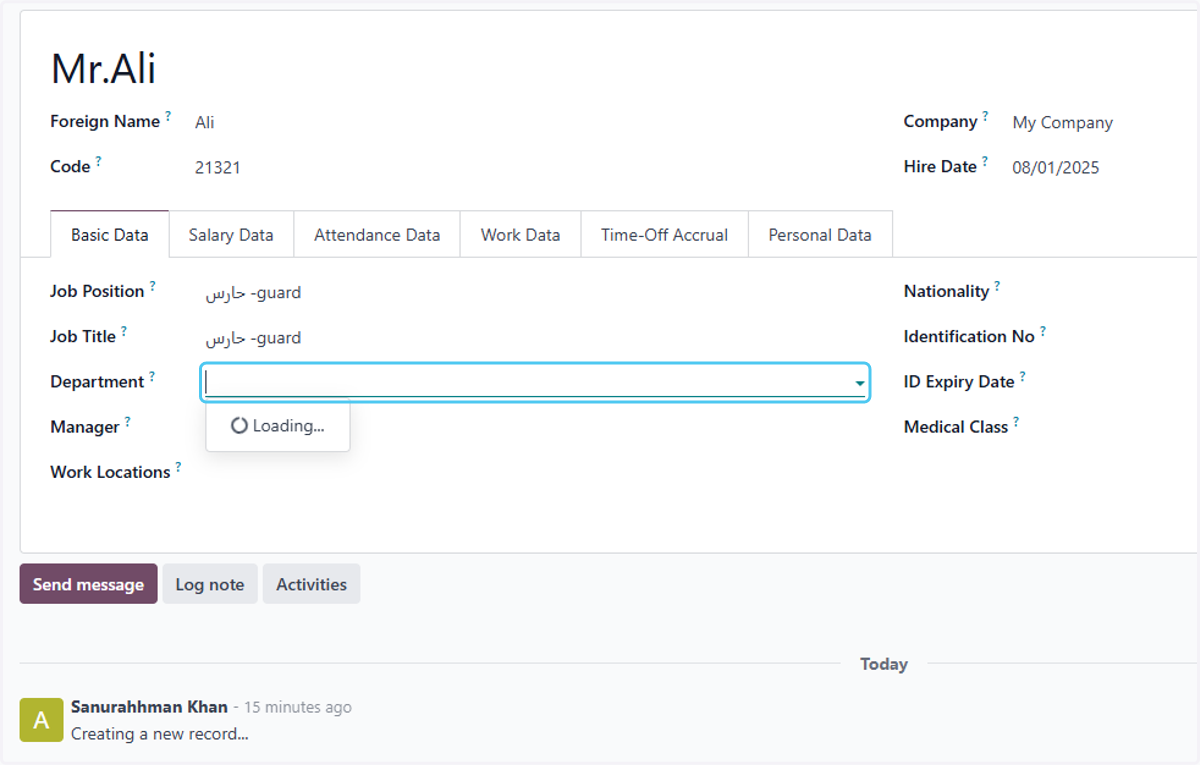The height and width of the screenshot is (765, 1200).
Task: Click the ID Expiry Date field label
Action: pos(959,382)
